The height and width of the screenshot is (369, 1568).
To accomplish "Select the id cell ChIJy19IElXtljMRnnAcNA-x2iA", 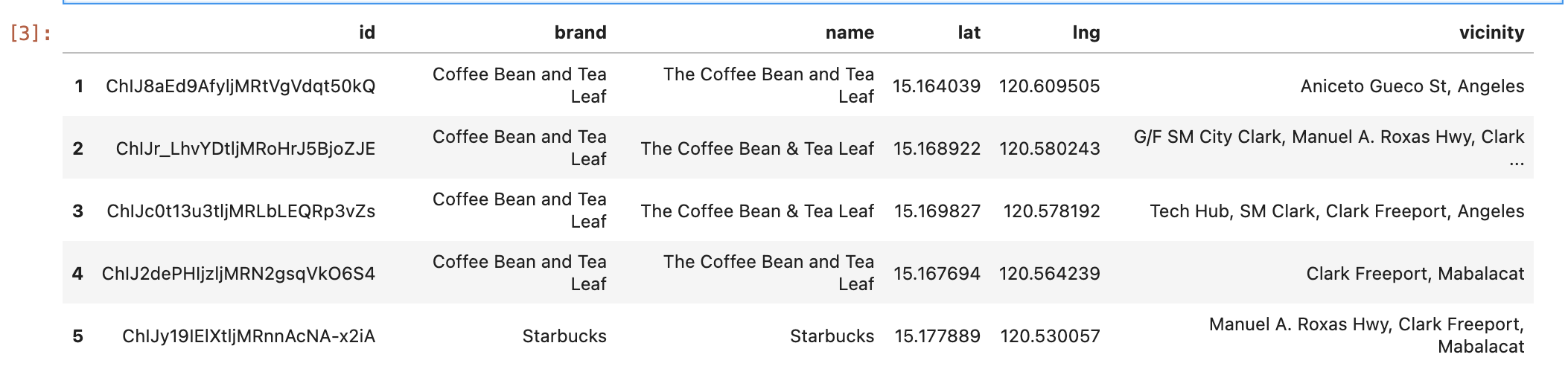I will [x=249, y=336].
